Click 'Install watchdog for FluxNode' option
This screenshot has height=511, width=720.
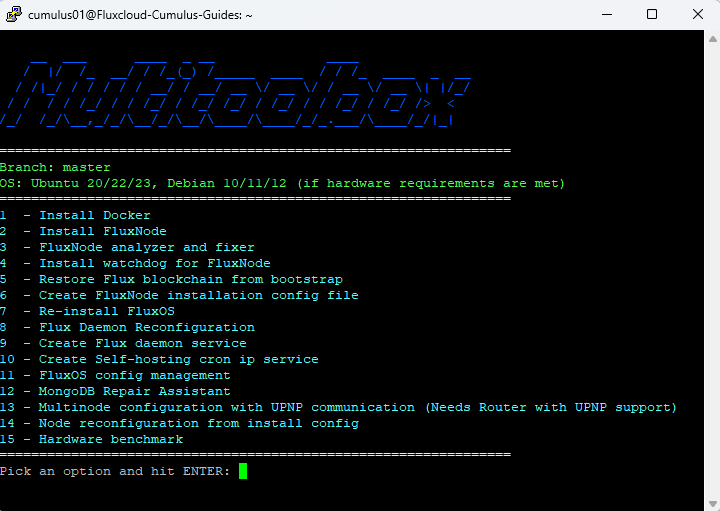click(155, 263)
